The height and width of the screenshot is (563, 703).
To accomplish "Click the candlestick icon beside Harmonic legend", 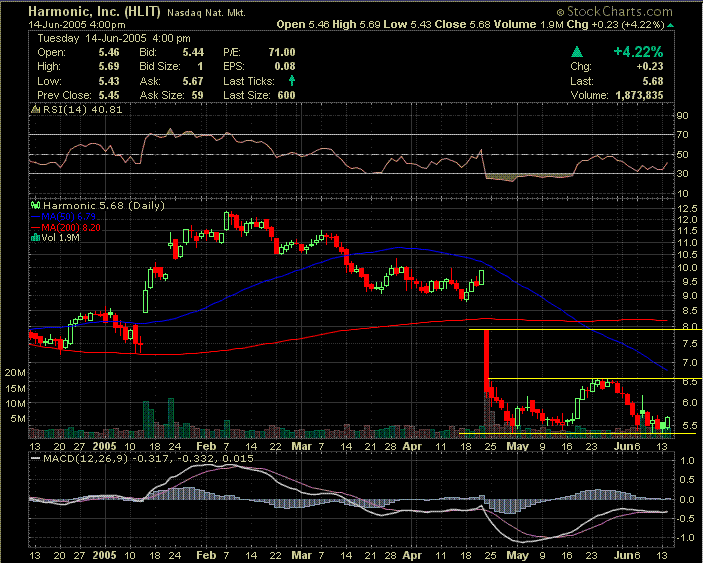I will 34,203.
